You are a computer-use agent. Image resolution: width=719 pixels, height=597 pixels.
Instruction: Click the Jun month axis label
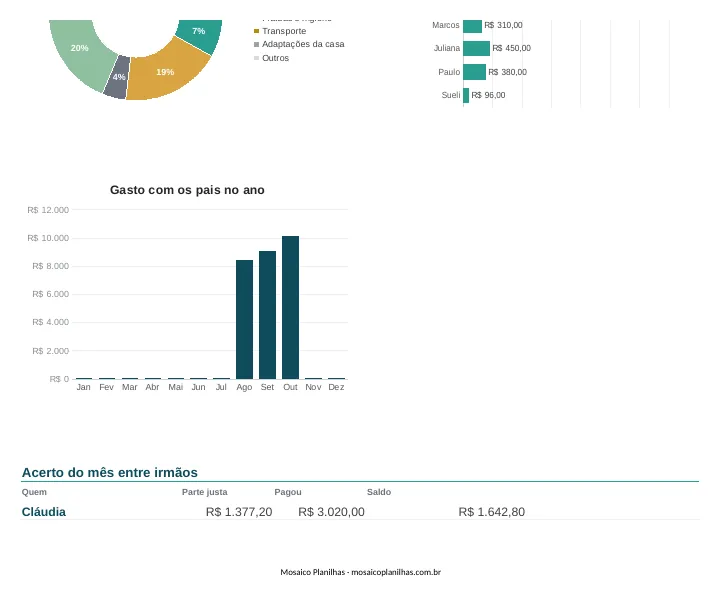(x=199, y=387)
